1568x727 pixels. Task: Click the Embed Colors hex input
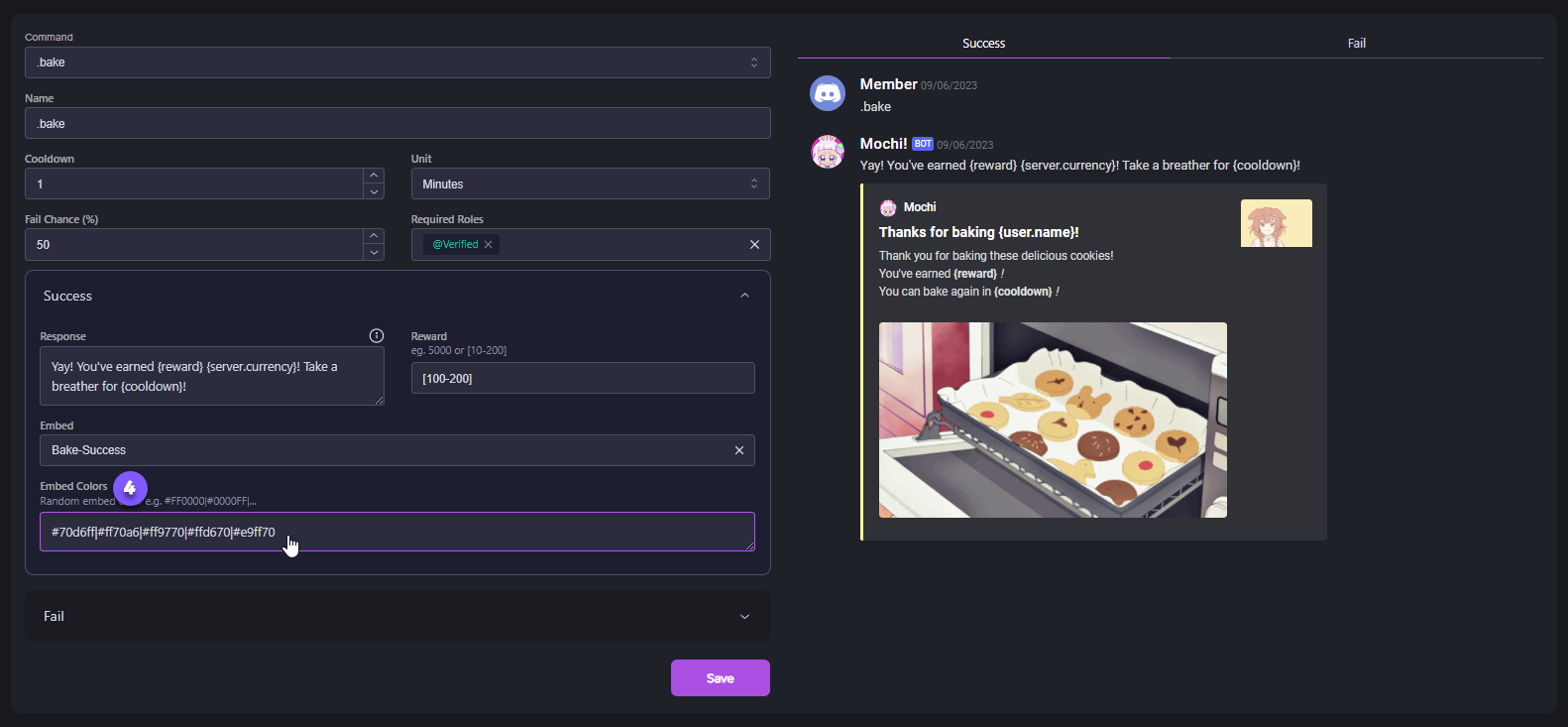point(396,533)
